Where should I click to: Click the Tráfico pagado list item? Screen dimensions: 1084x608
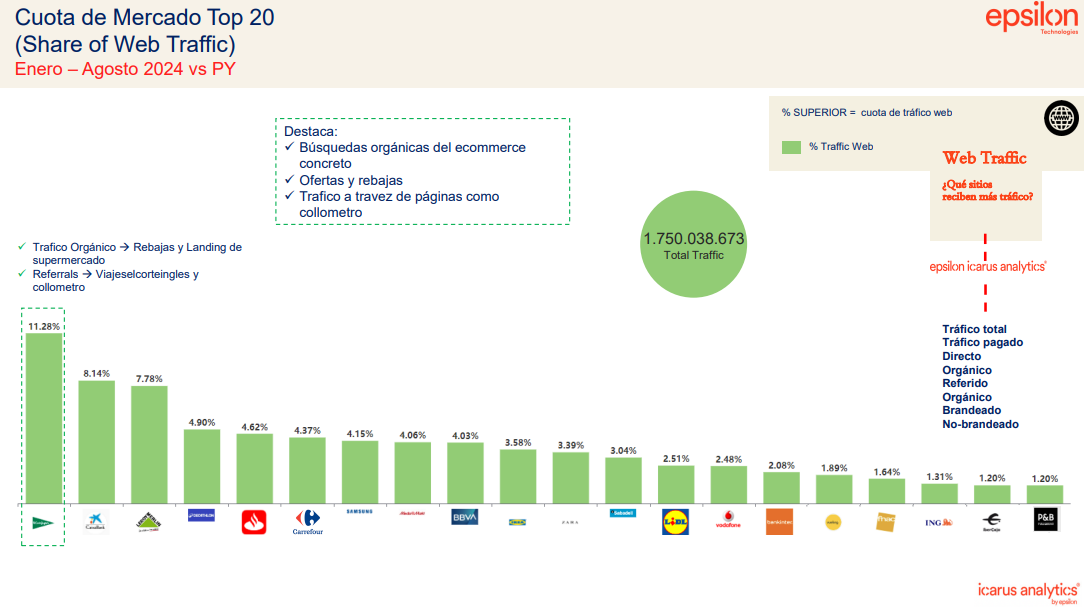982,342
